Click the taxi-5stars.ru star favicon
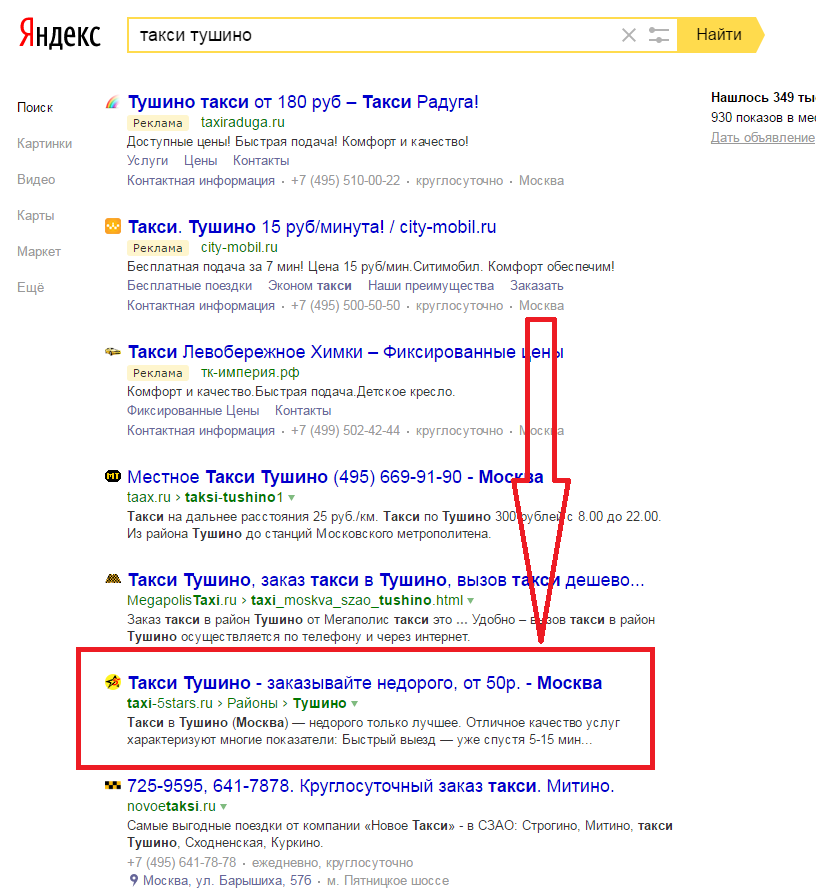 tap(113, 682)
